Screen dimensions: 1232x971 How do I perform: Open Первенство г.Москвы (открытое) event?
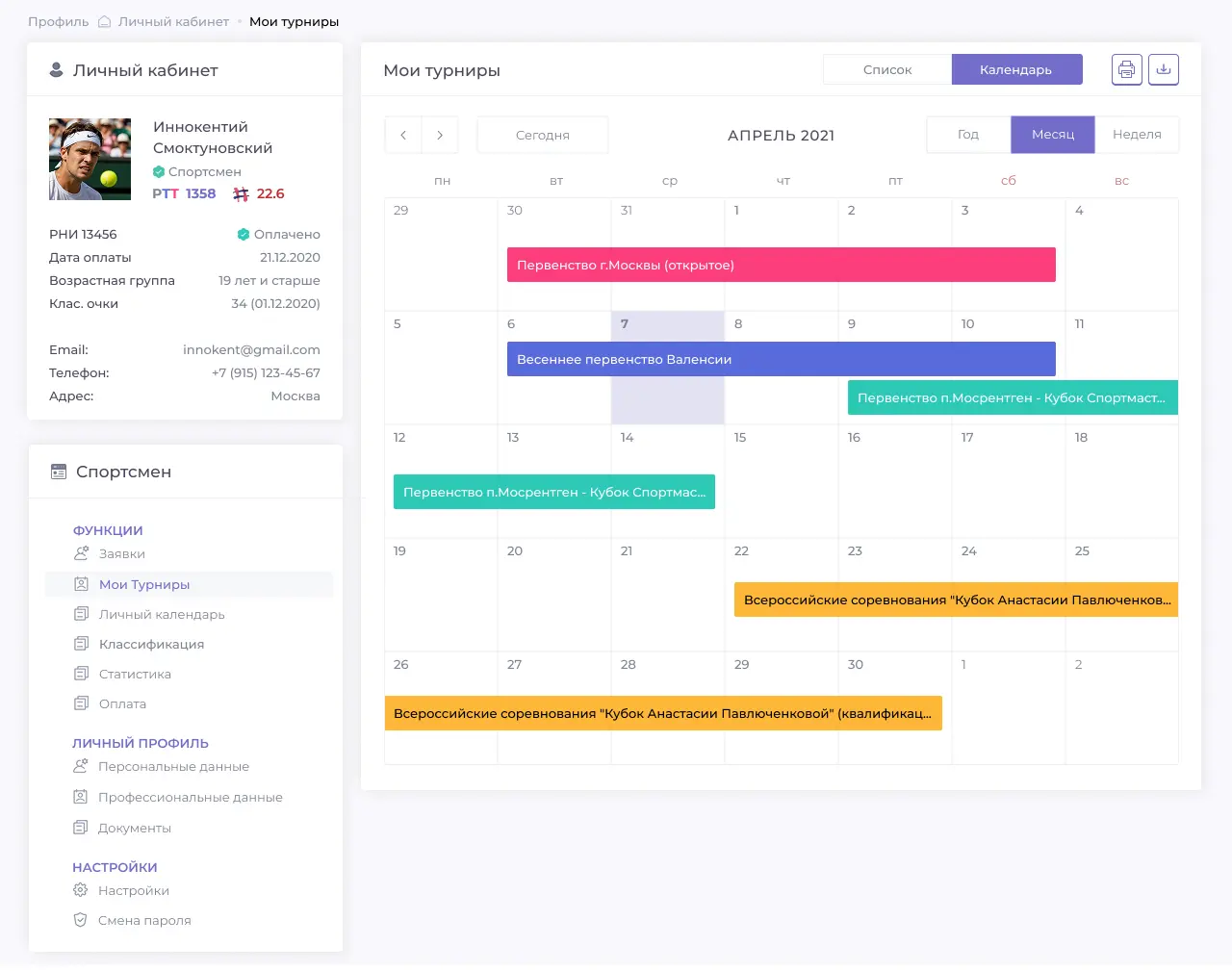(782, 265)
